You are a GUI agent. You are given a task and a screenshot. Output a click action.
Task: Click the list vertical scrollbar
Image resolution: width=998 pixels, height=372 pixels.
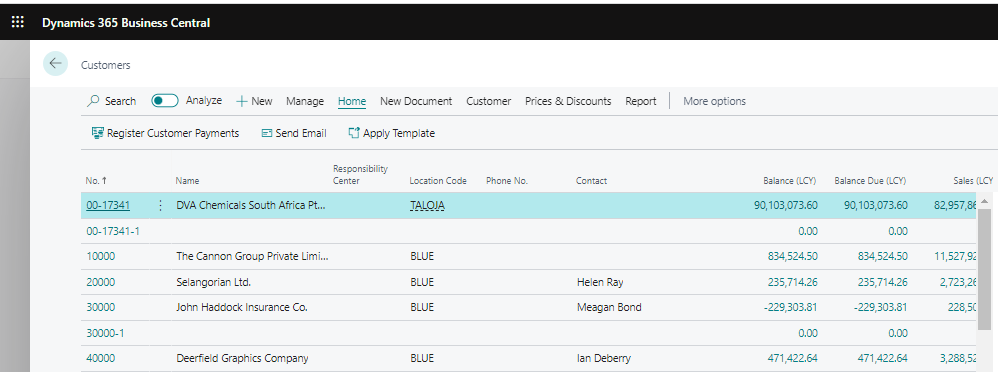pos(984,268)
